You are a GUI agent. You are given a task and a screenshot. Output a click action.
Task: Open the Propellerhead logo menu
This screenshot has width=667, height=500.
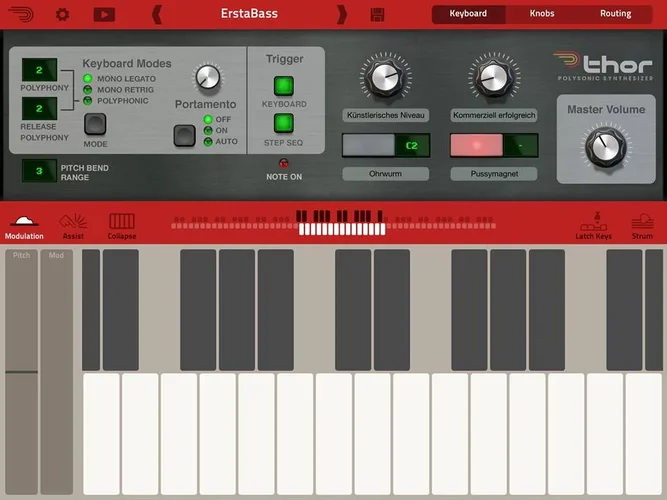coord(21,14)
